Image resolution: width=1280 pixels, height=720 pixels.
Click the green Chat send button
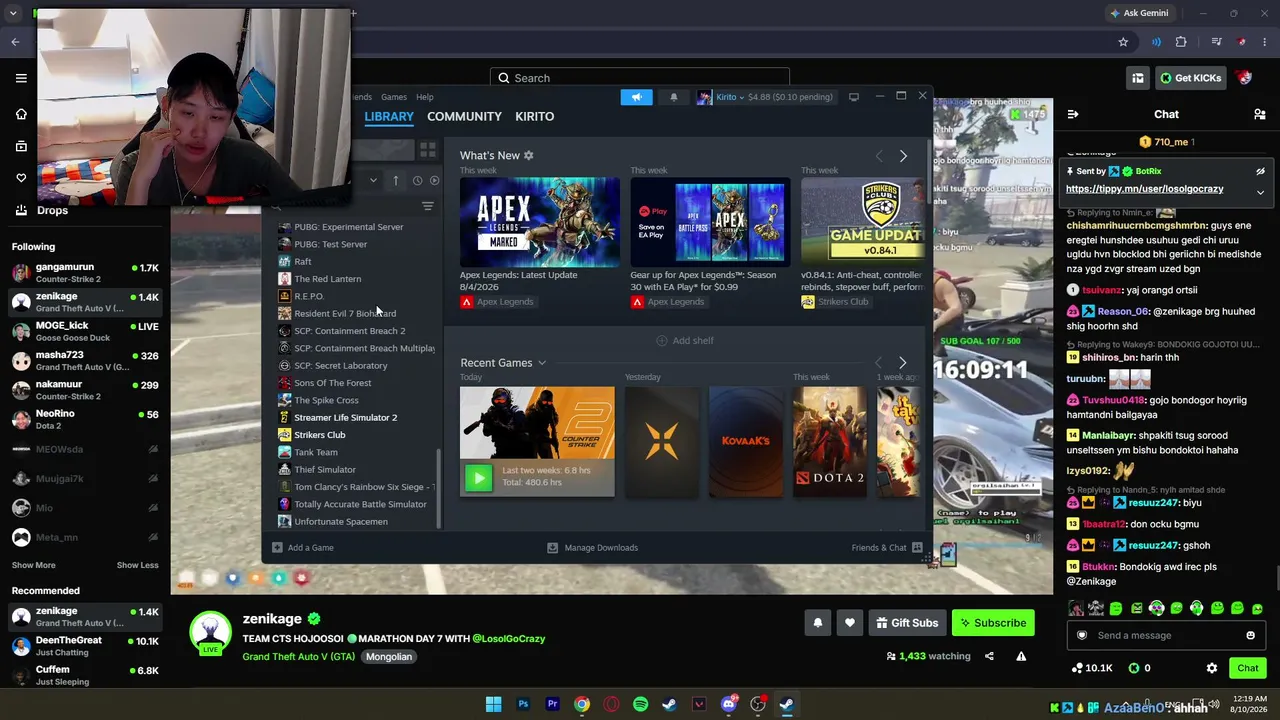[1248, 668]
